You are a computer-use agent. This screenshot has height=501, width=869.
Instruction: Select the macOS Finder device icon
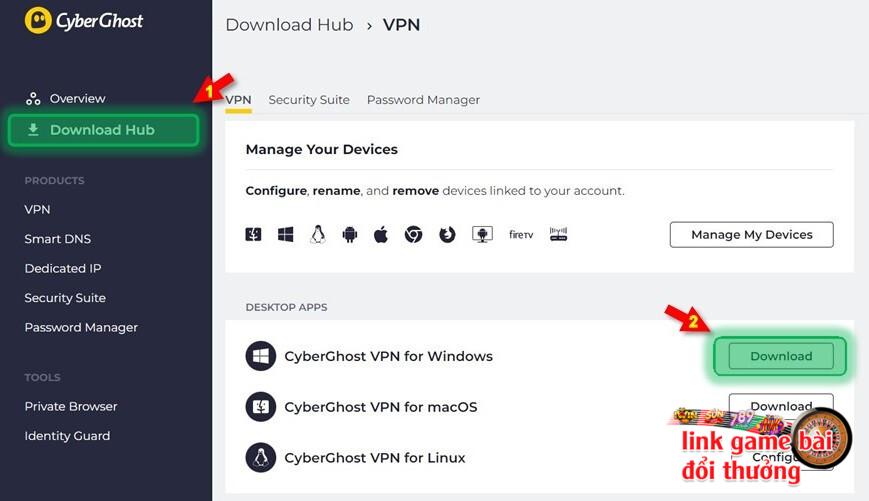253,234
